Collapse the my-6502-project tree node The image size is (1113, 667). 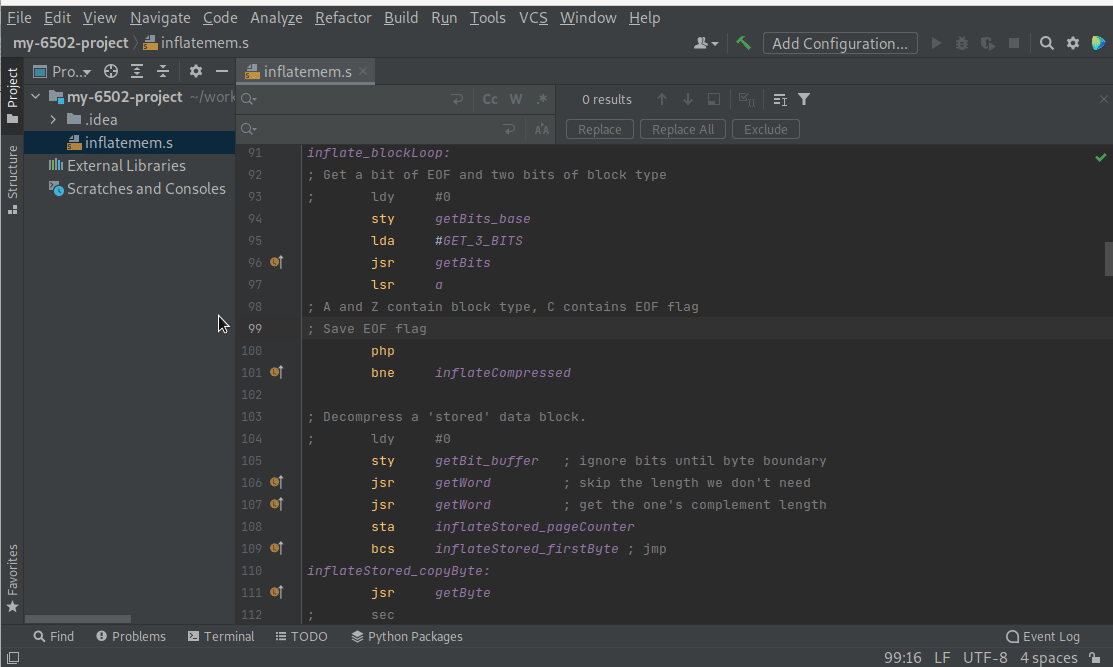(36, 97)
